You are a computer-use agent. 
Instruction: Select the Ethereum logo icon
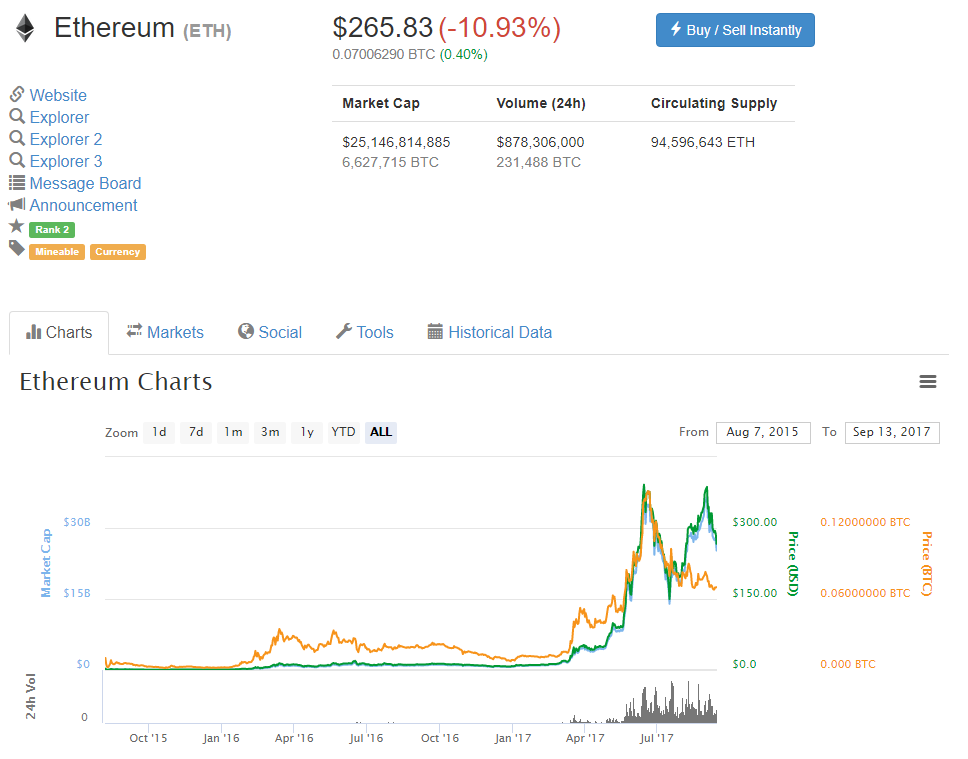23,27
